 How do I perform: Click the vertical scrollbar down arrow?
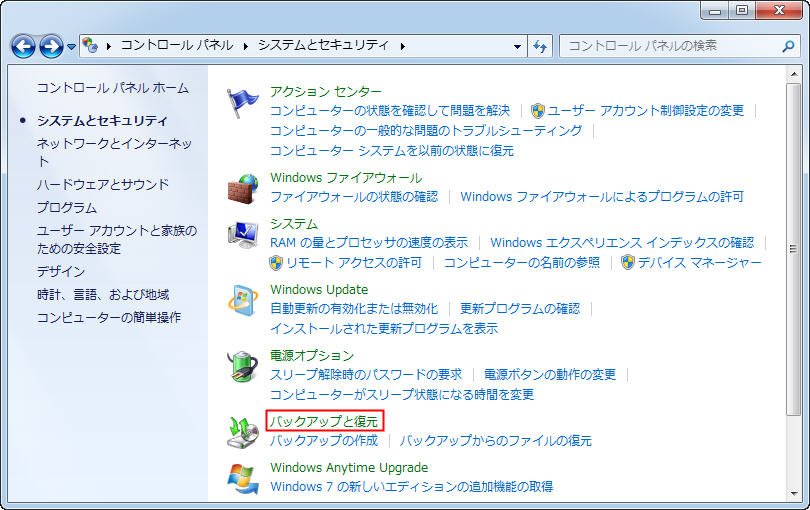pos(794,493)
